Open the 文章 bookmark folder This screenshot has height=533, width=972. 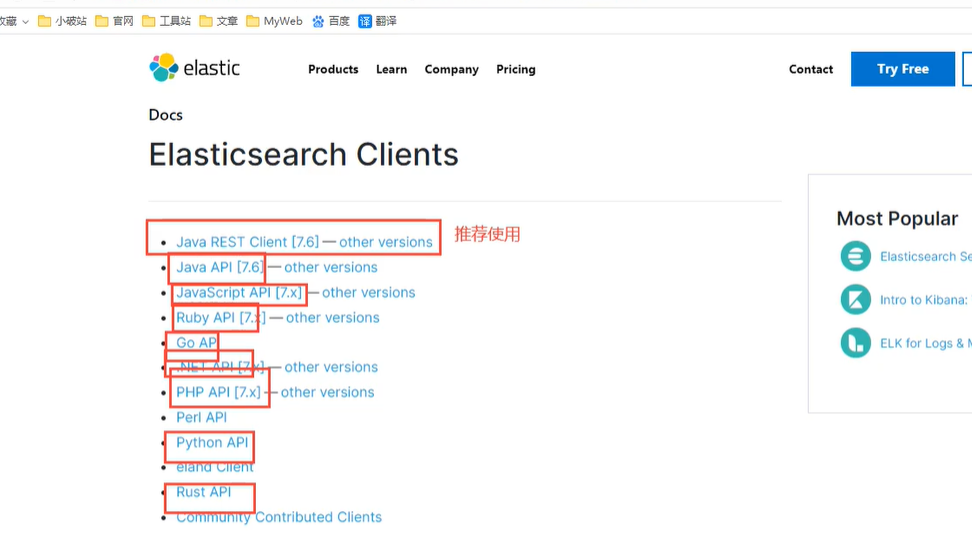(219, 21)
